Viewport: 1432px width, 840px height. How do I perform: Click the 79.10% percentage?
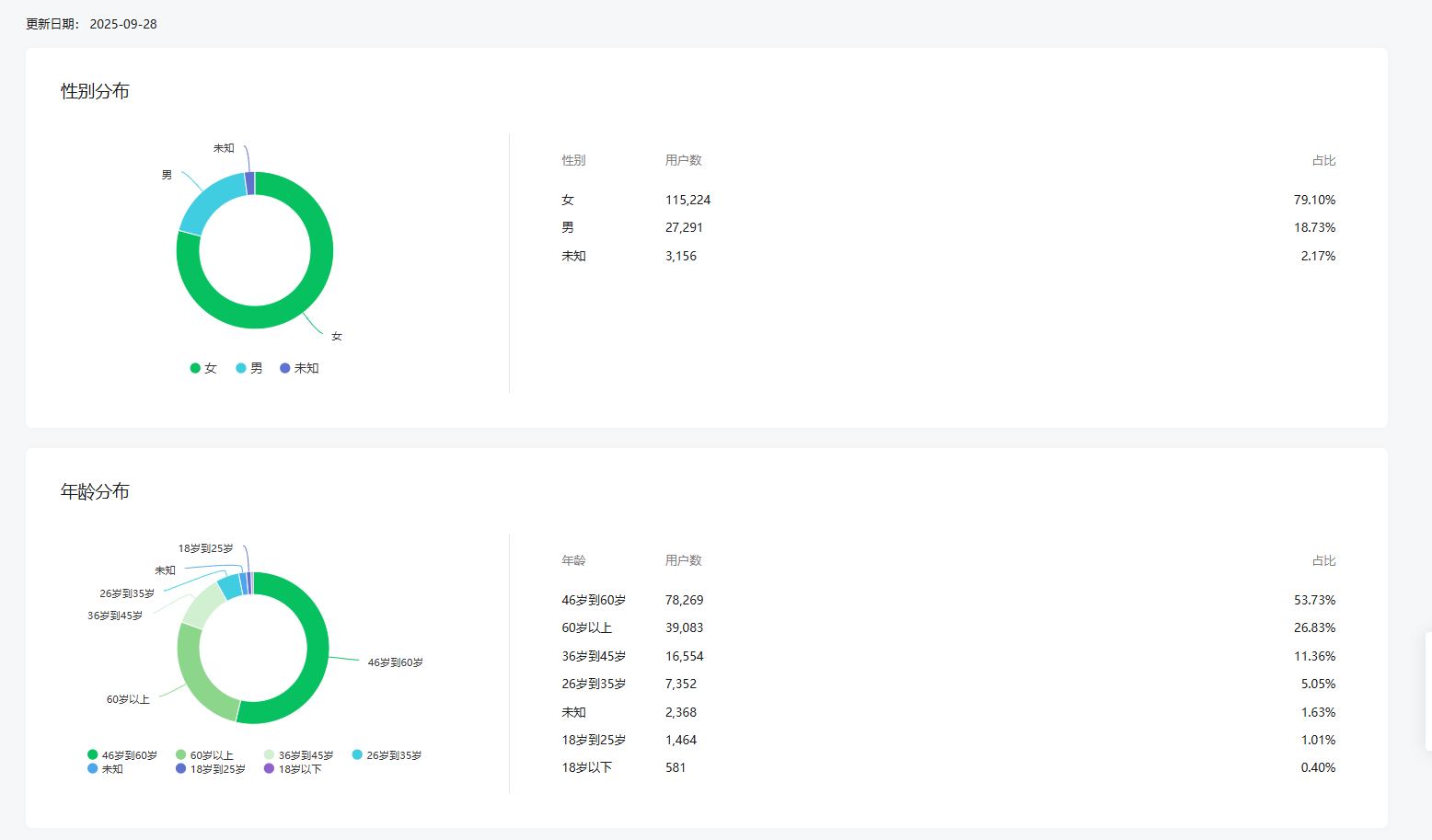[x=1314, y=200]
